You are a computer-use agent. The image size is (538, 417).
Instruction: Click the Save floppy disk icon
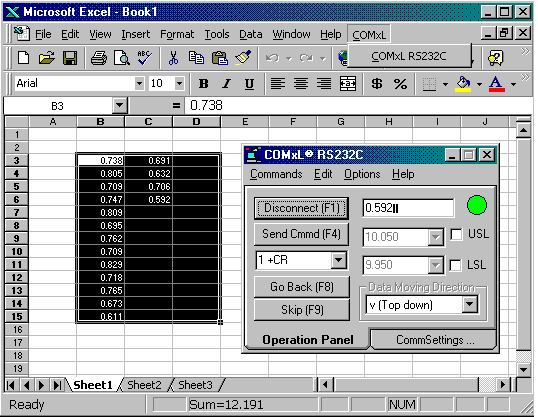[70, 57]
